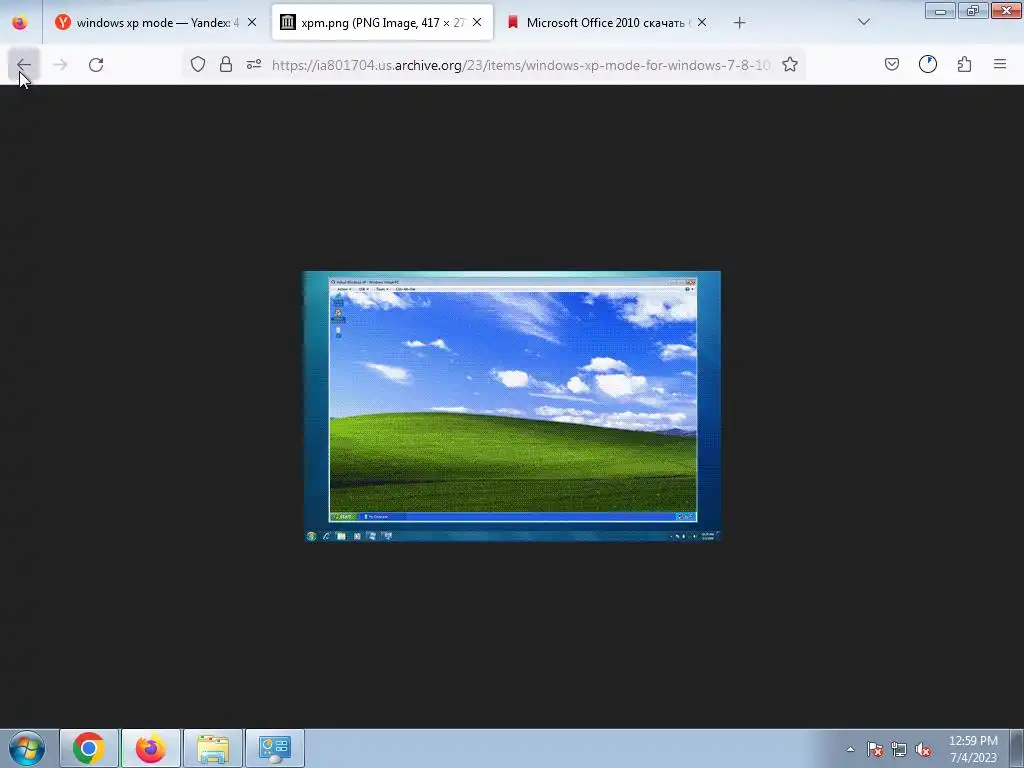This screenshot has height=768, width=1024.
Task: Open the network status tray icon
Action: [899, 749]
